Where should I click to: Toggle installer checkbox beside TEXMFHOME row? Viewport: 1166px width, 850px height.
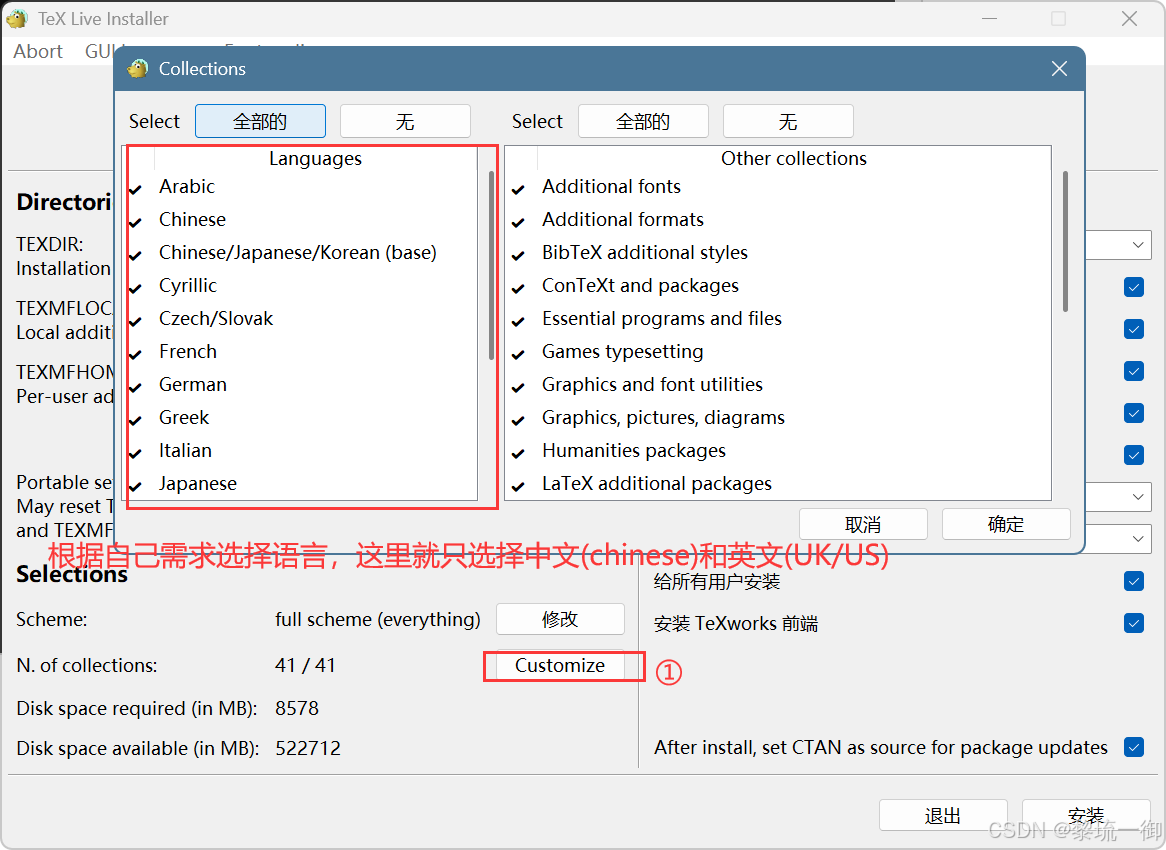1134,371
